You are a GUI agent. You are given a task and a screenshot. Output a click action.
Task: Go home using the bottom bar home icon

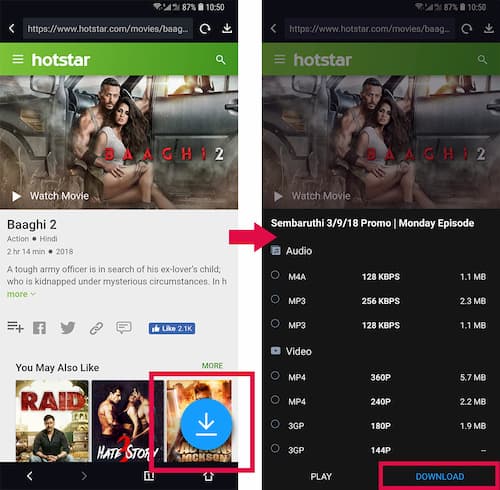208,476
